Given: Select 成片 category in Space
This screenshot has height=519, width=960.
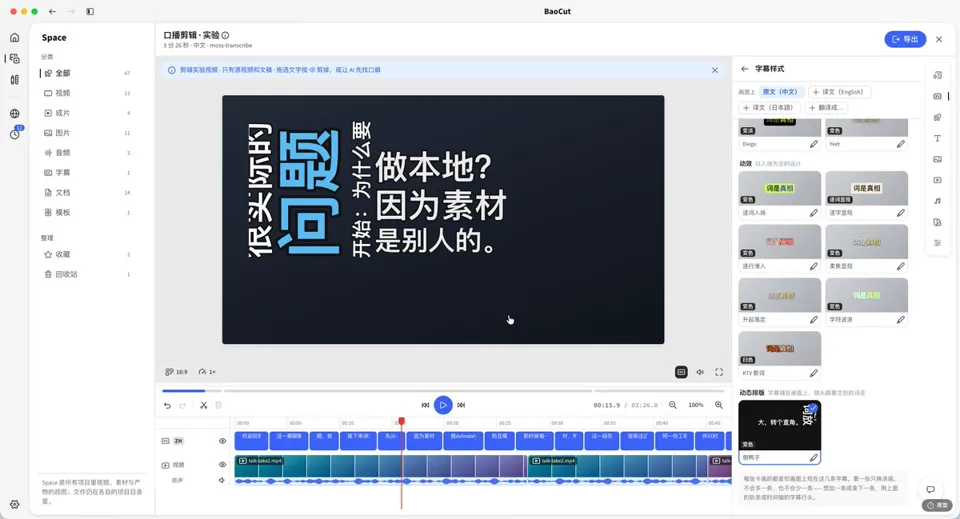Looking at the screenshot, I should [87, 113].
